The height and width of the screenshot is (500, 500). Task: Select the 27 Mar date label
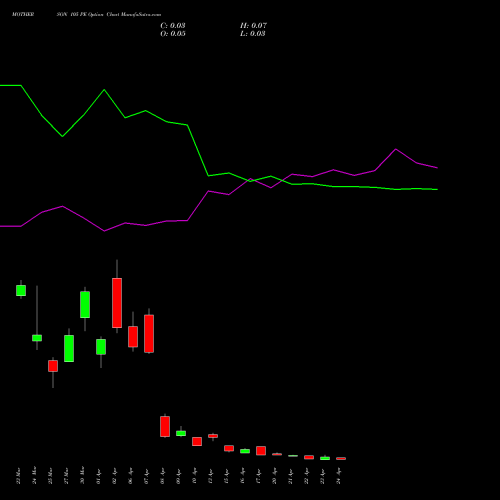click(66, 476)
